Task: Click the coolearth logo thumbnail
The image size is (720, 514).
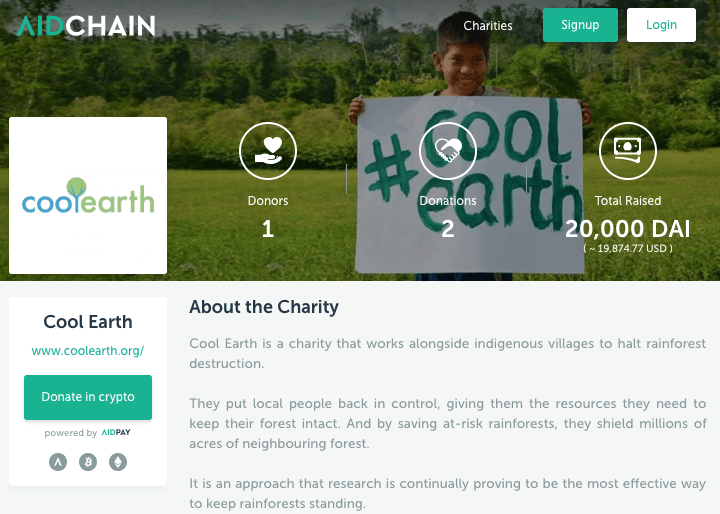Action: point(88,195)
